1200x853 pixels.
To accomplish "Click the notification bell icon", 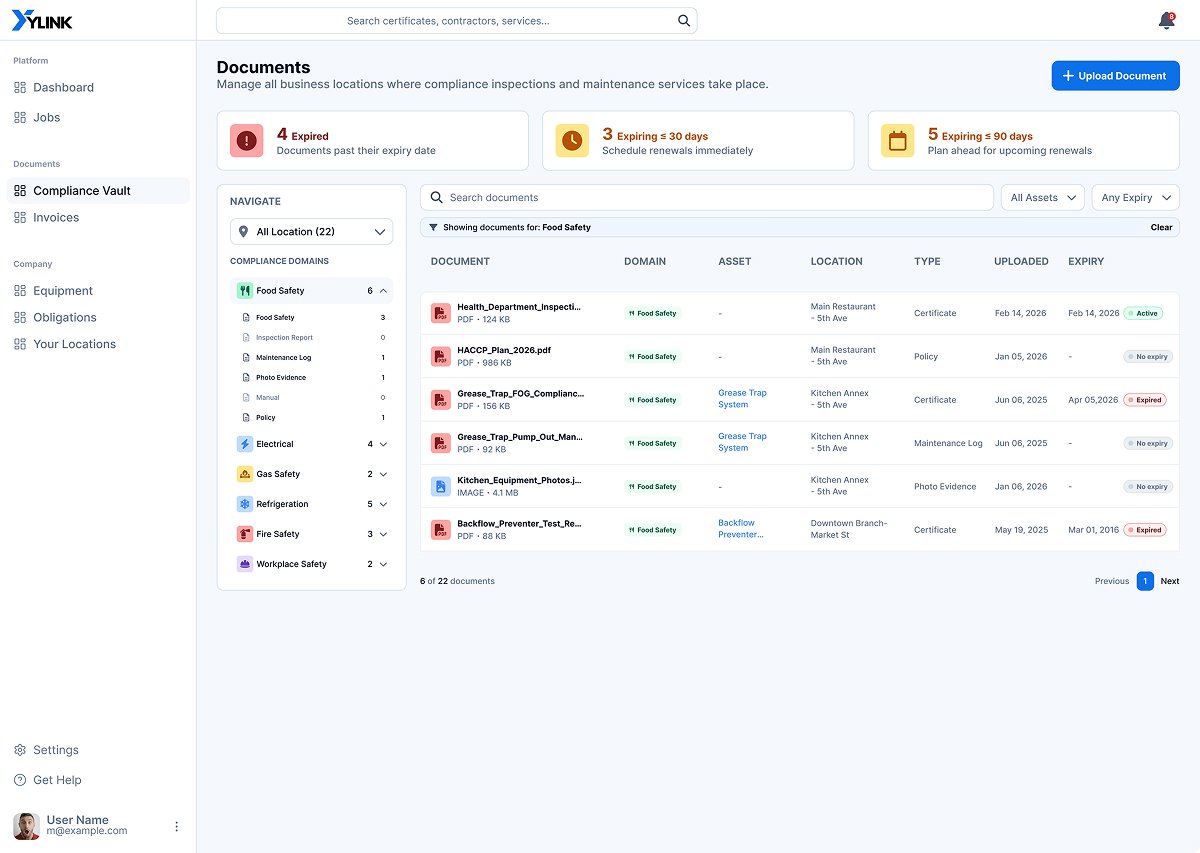I will (x=1166, y=21).
